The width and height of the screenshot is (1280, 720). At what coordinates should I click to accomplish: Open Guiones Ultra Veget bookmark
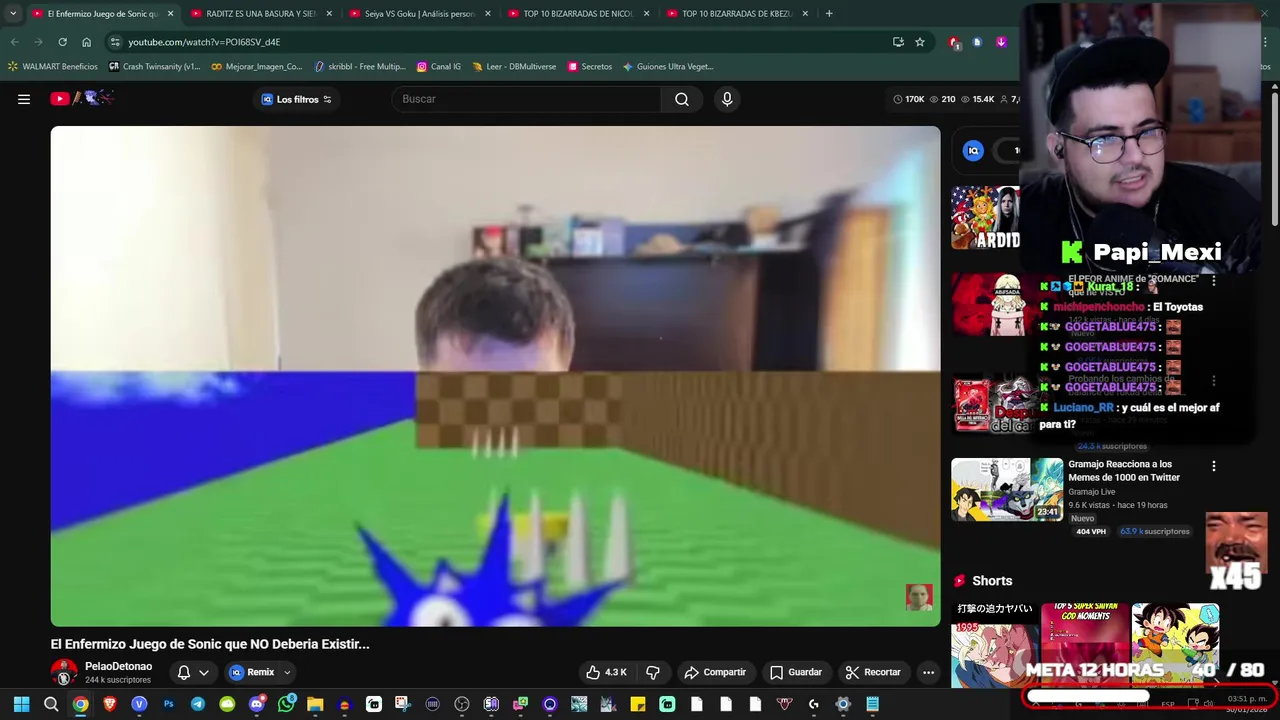click(x=668, y=67)
